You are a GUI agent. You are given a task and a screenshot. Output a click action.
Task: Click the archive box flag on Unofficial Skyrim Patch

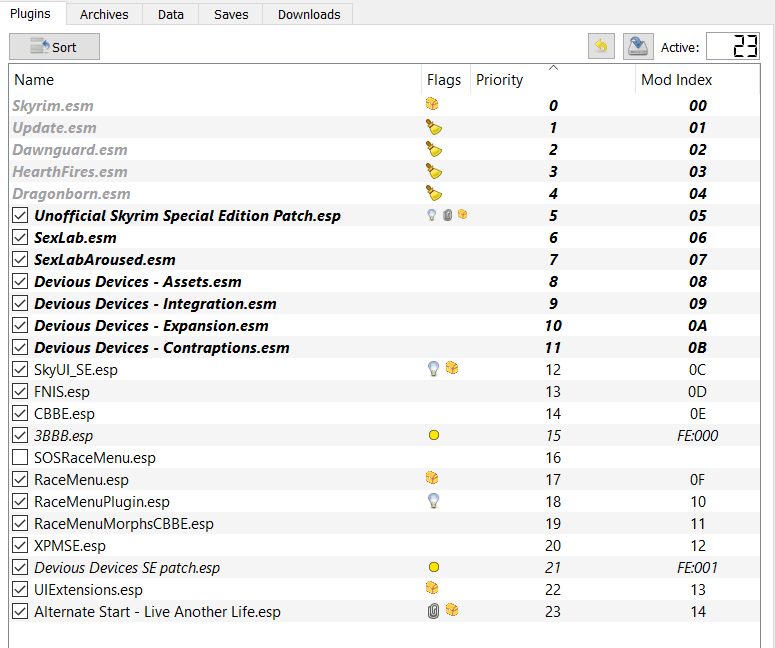pos(463,214)
